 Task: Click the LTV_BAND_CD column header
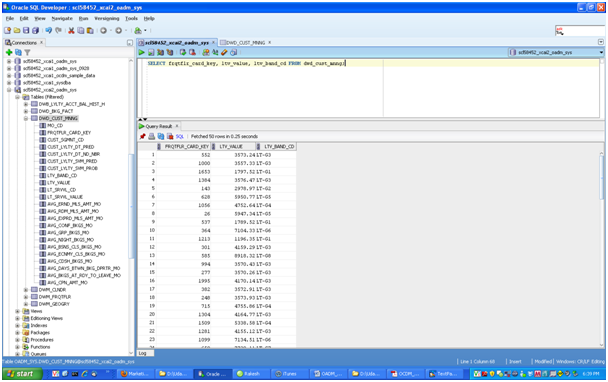coord(279,147)
